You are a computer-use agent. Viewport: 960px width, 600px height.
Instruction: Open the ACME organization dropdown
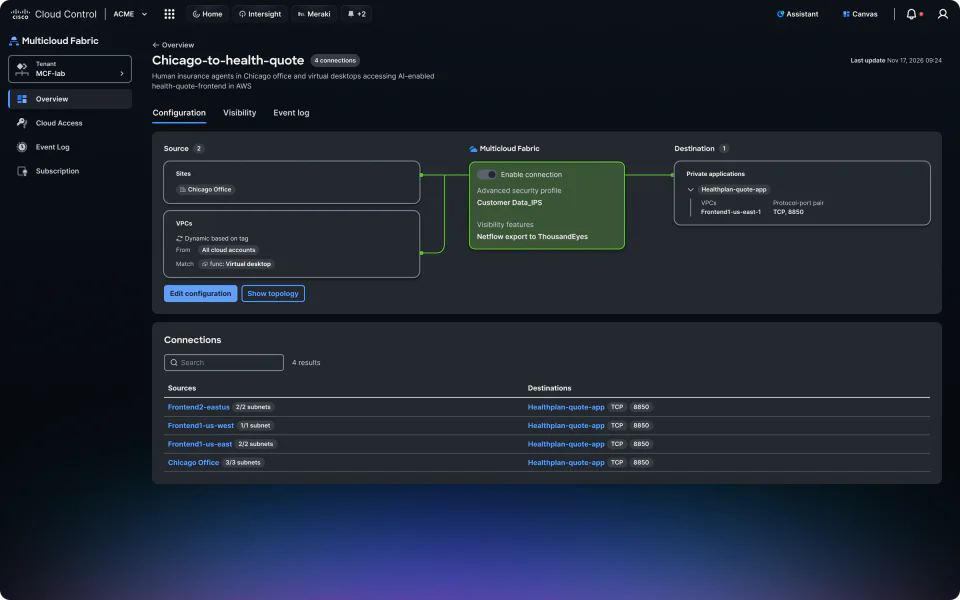click(130, 14)
